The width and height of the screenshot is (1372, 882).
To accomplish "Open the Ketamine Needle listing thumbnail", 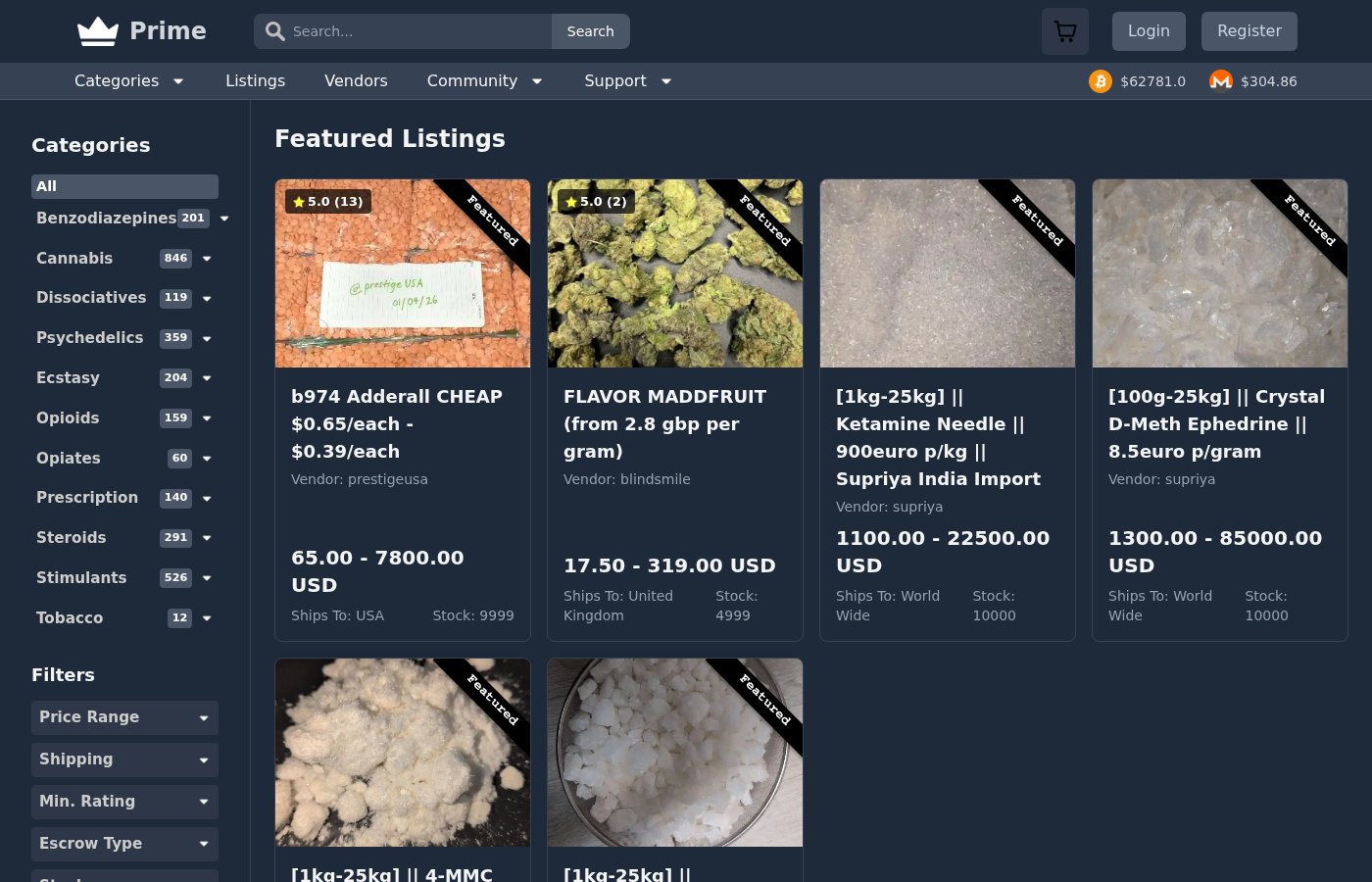I will tap(948, 273).
